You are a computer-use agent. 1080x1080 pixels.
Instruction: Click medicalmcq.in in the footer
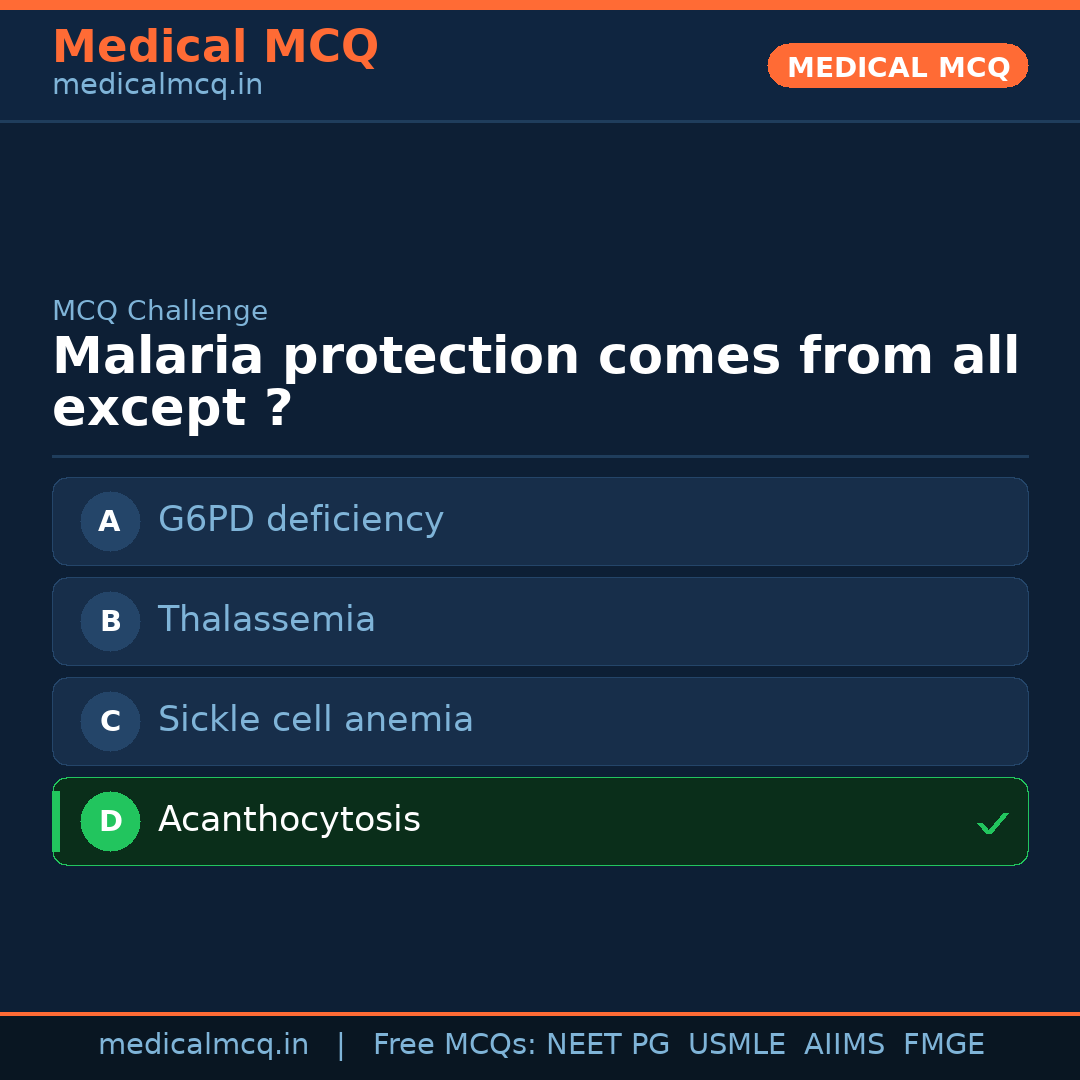tap(203, 1045)
